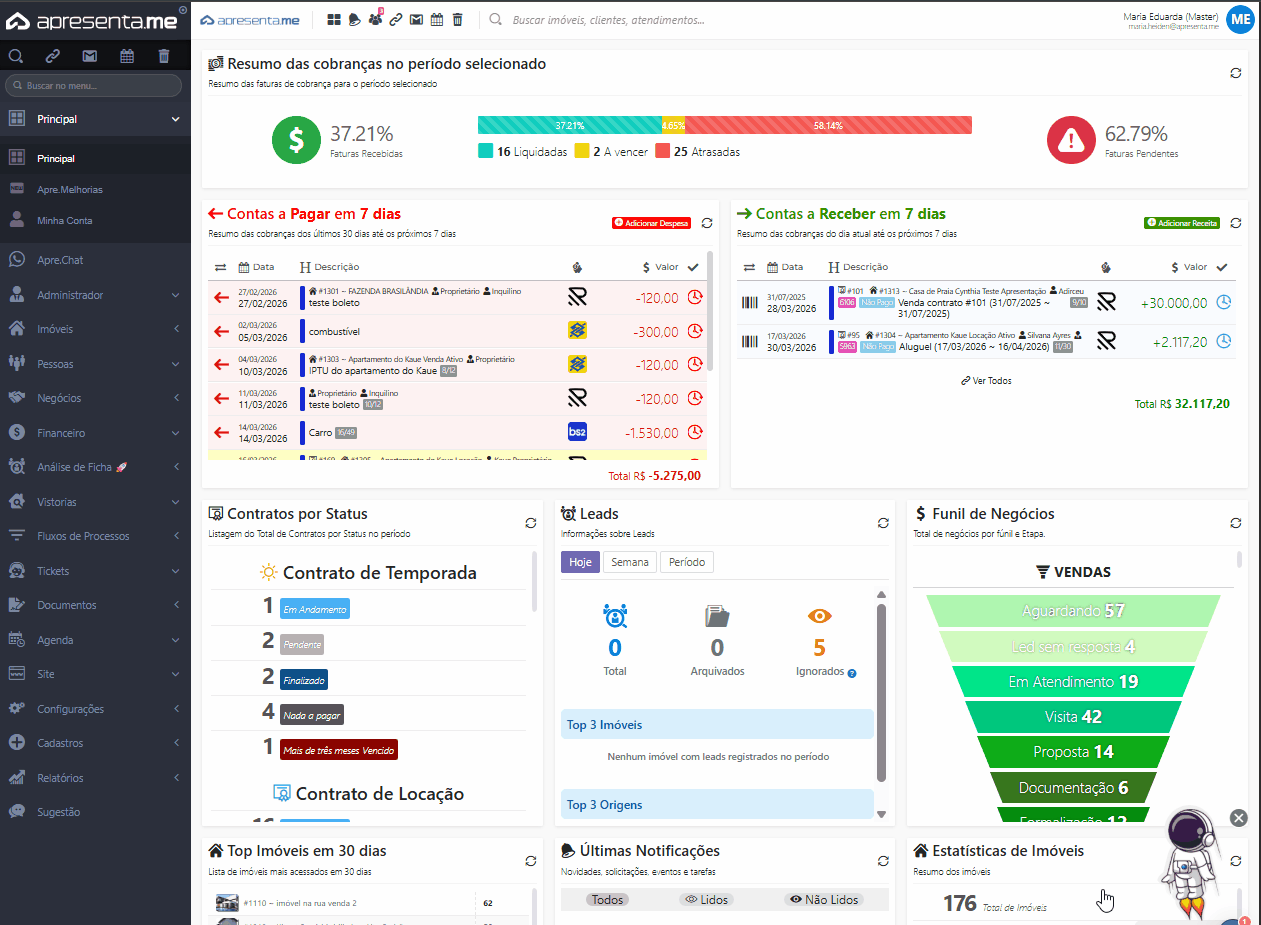Click the Adicionar Despesa button
The width and height of the screenshot is (1261, 925).
point(651,223)
